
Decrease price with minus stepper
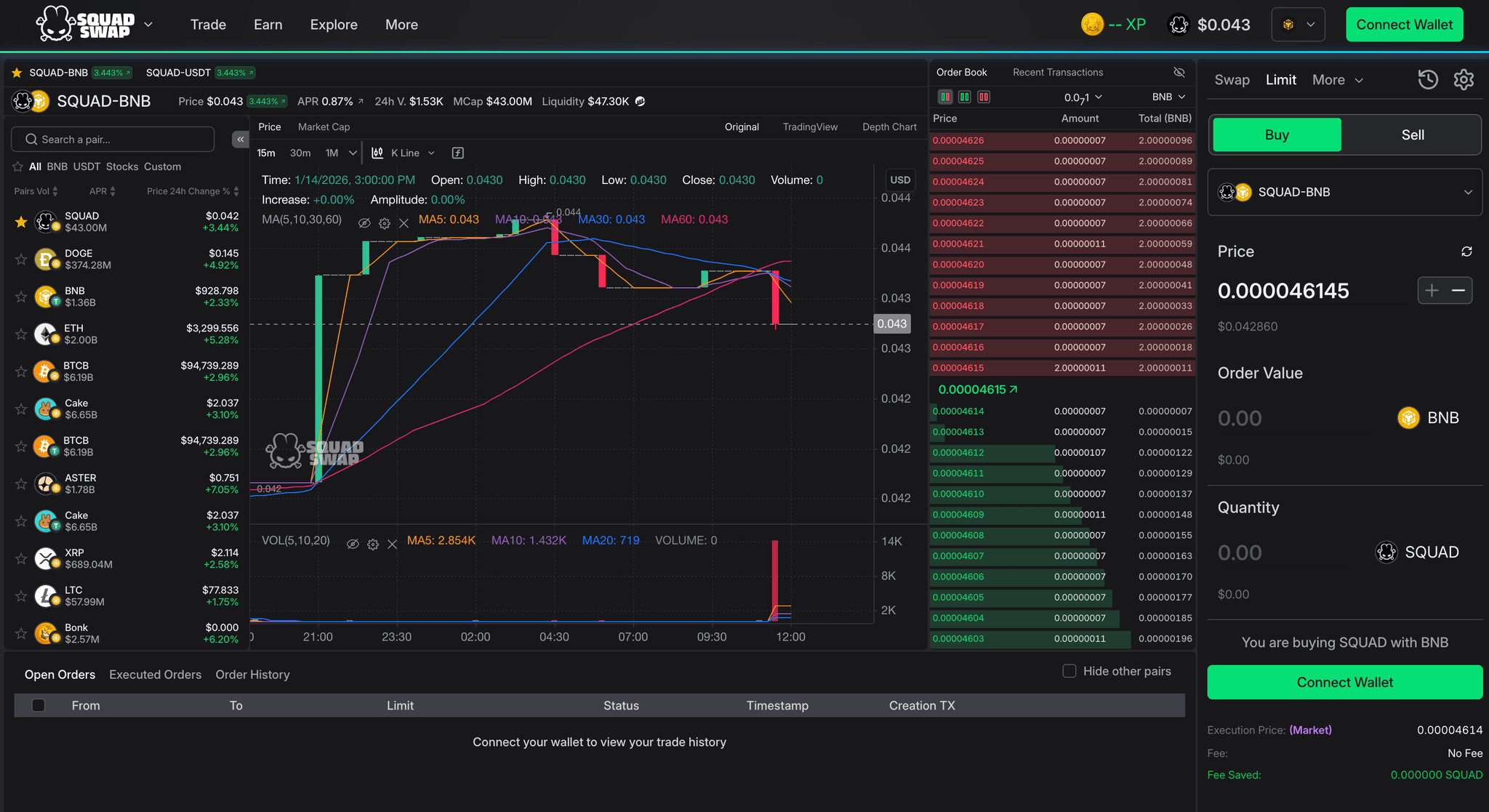pos(1458,291)
